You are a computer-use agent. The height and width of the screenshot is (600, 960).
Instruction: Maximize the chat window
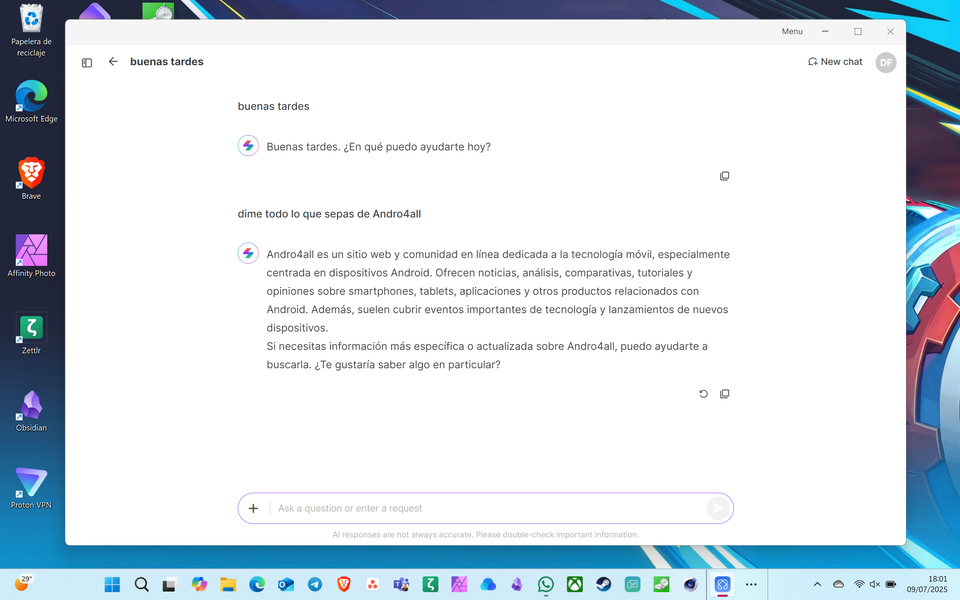click(x=858, y=31)
